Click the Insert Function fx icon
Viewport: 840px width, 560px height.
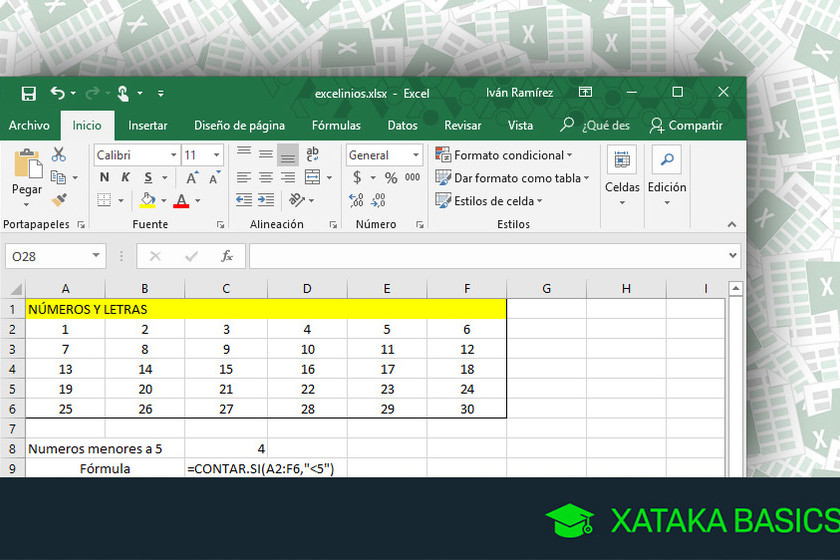[x=227, y=256]
